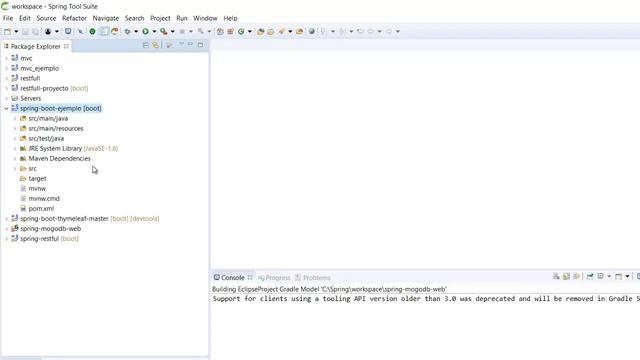The height and width of the screenshot is (360, 640).
Task: Open the Project menu
Action: pyautogui.click(x=160, y=18)
